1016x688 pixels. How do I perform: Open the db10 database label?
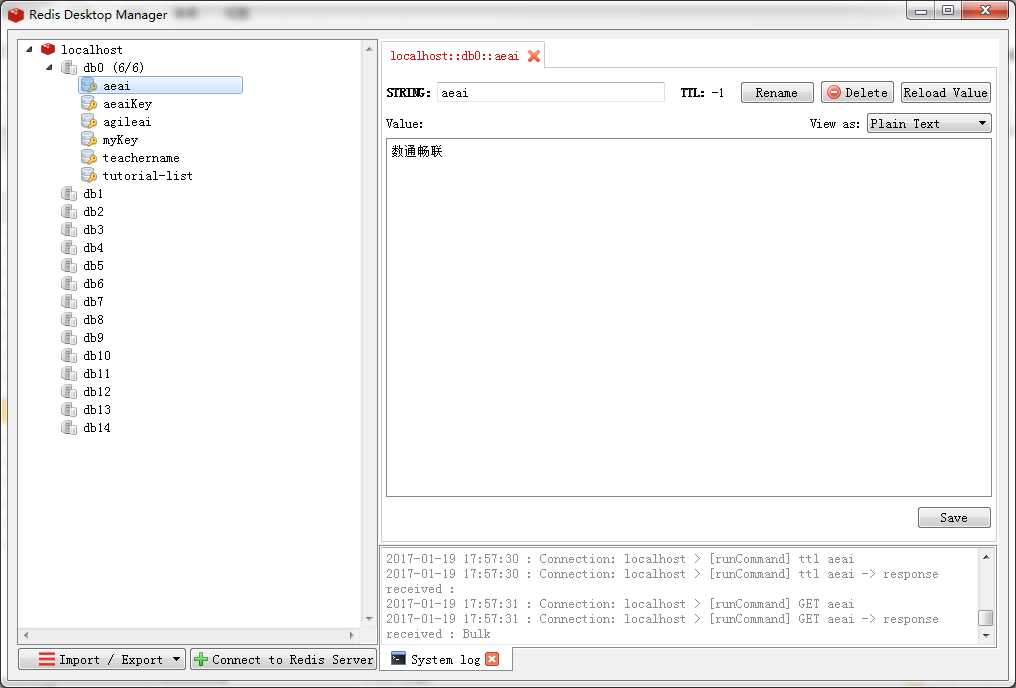97,356
